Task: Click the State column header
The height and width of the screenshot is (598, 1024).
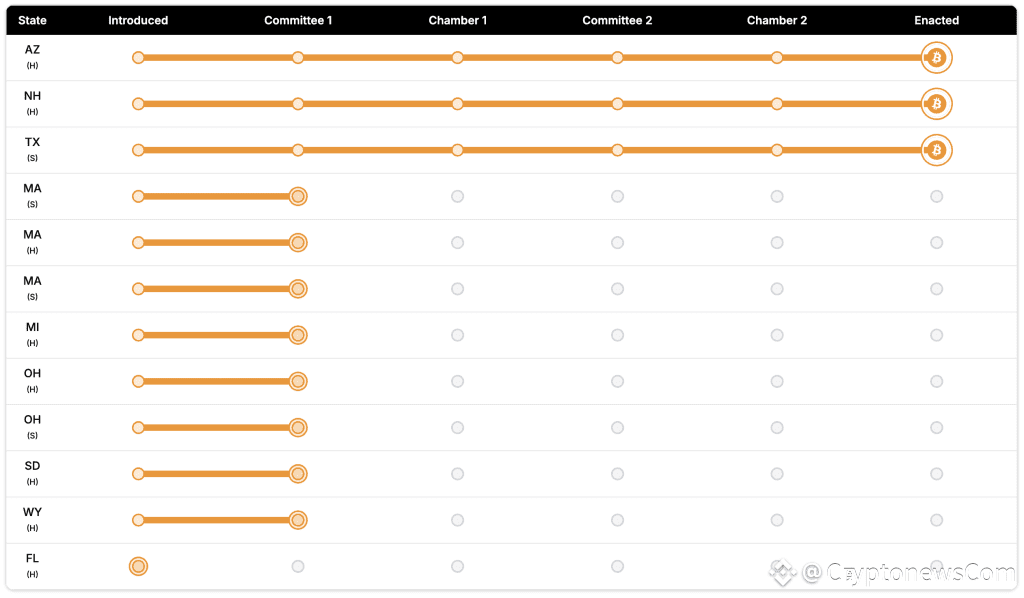Action: point(32,20)
